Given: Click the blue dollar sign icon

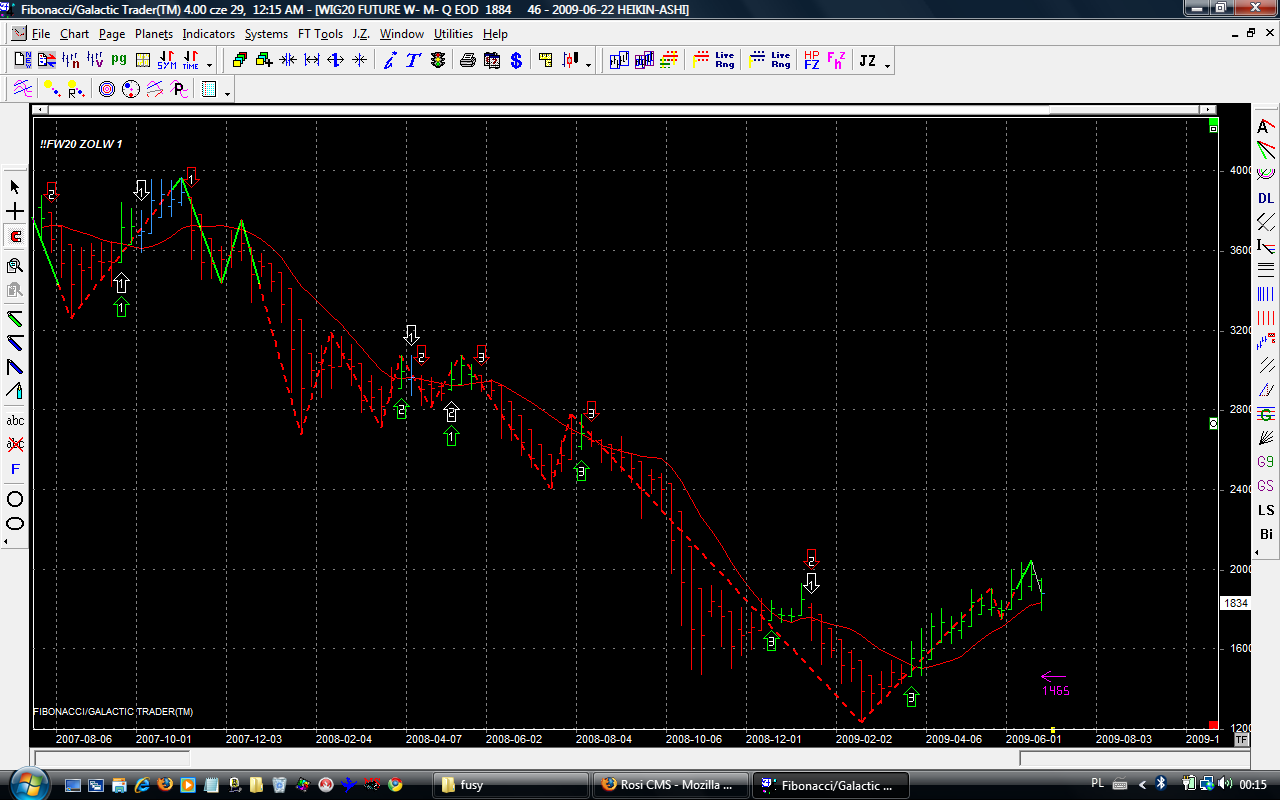Looking at the screenshot, I should 516,61.
